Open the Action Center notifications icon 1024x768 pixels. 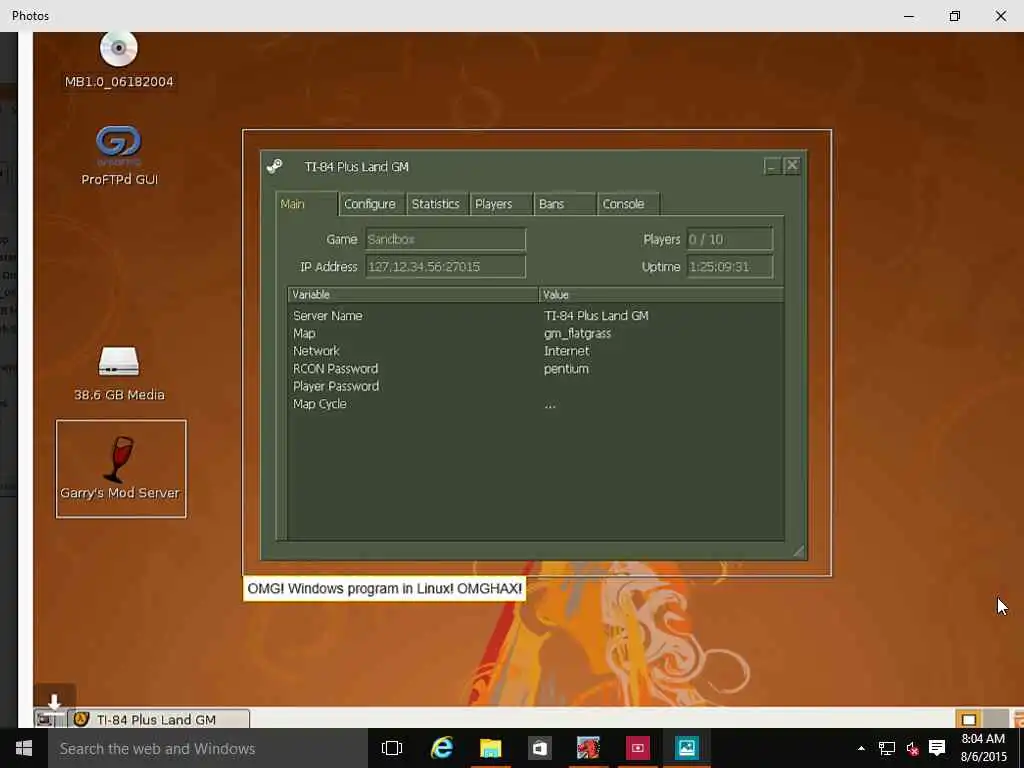click(x=937, y=748)
